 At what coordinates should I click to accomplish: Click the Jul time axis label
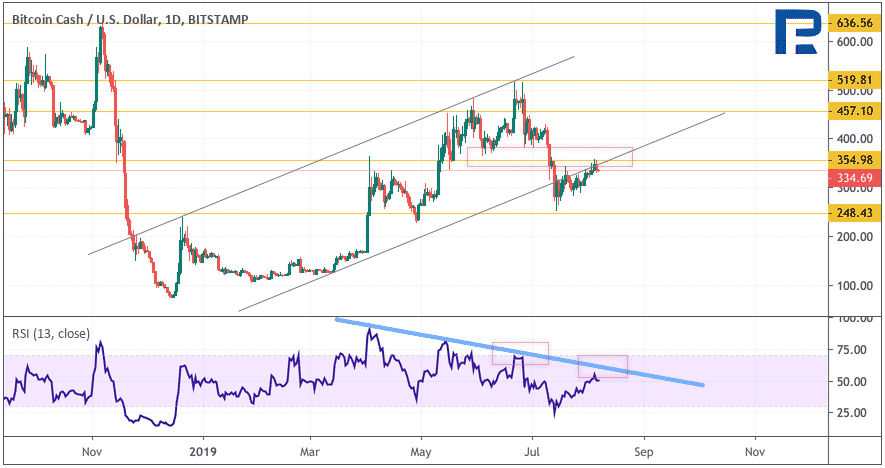[x=532, y=452]
